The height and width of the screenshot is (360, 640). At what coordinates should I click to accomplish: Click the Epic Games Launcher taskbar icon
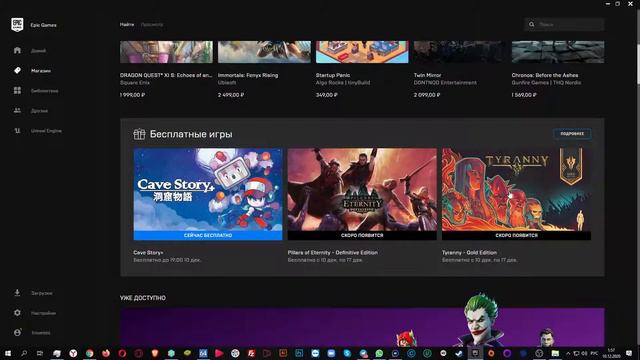pos(475,353)
